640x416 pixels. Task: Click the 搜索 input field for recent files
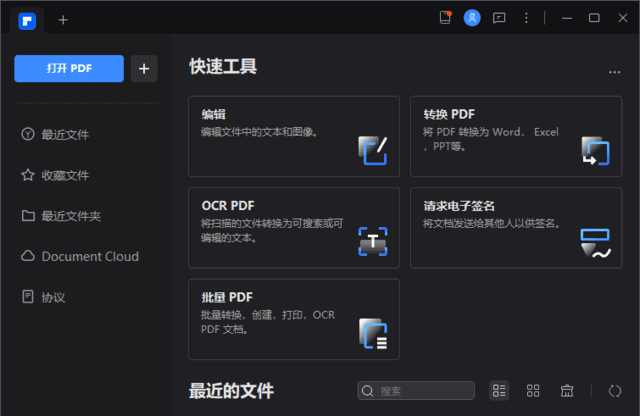click(x=416, y=391)
